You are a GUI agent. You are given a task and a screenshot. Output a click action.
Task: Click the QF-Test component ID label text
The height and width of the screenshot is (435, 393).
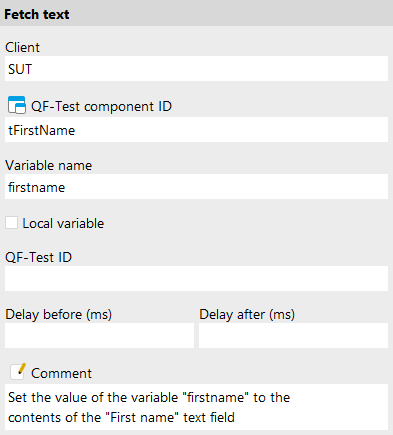[x=101, y=107]
